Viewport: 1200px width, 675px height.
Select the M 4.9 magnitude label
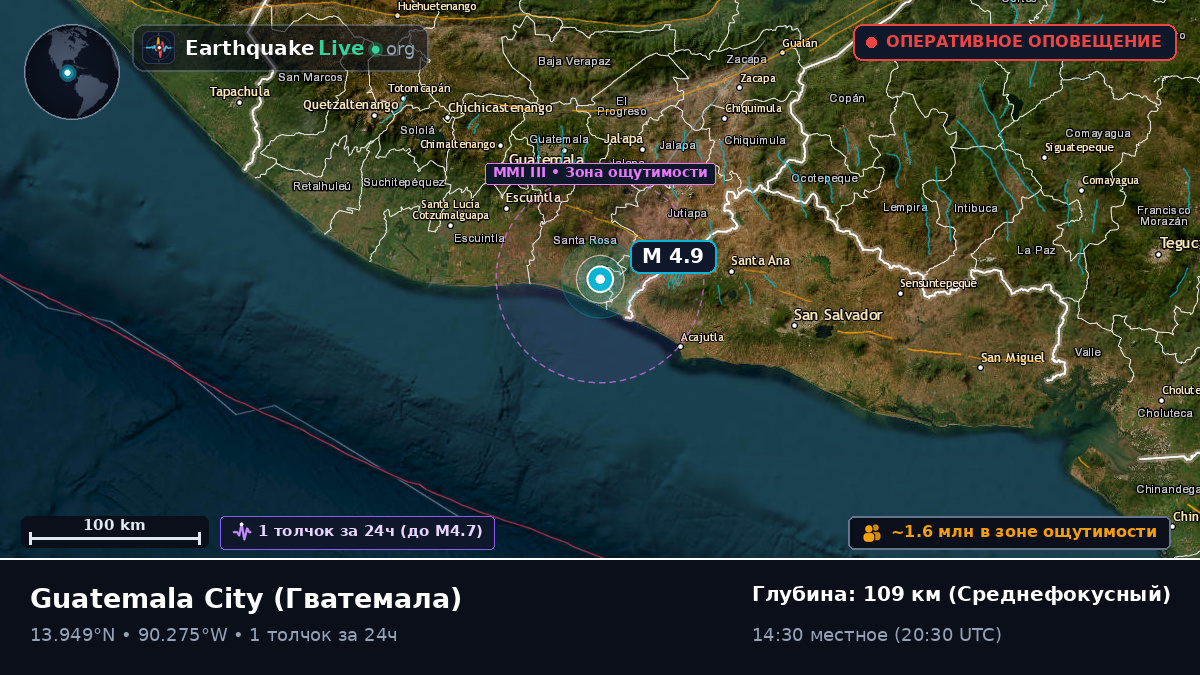coord(673,256)
